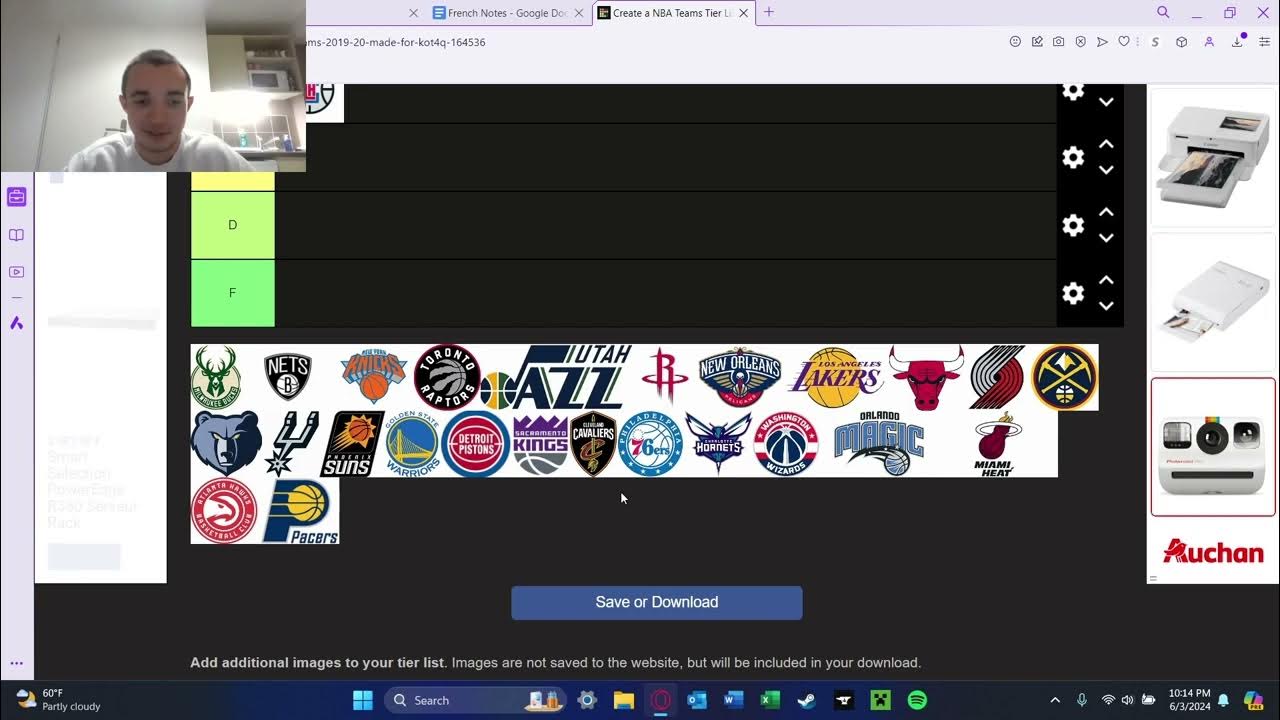Click the send paper-plane icon in toolbar
This screenshot has height=720, width=1280.
[x=1102, y=42]
